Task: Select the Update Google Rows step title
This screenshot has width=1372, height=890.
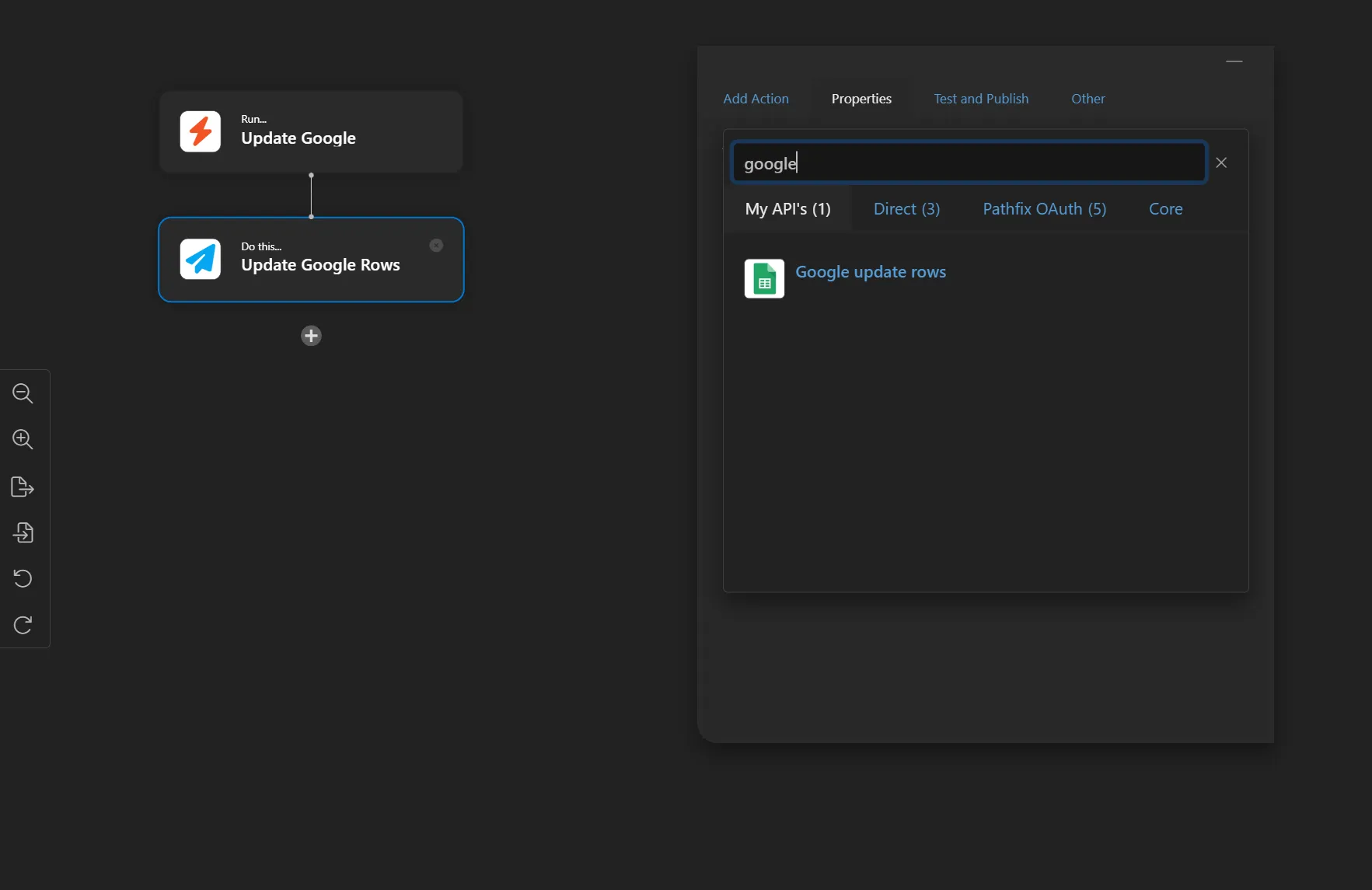Action: (x=320, y=265)
